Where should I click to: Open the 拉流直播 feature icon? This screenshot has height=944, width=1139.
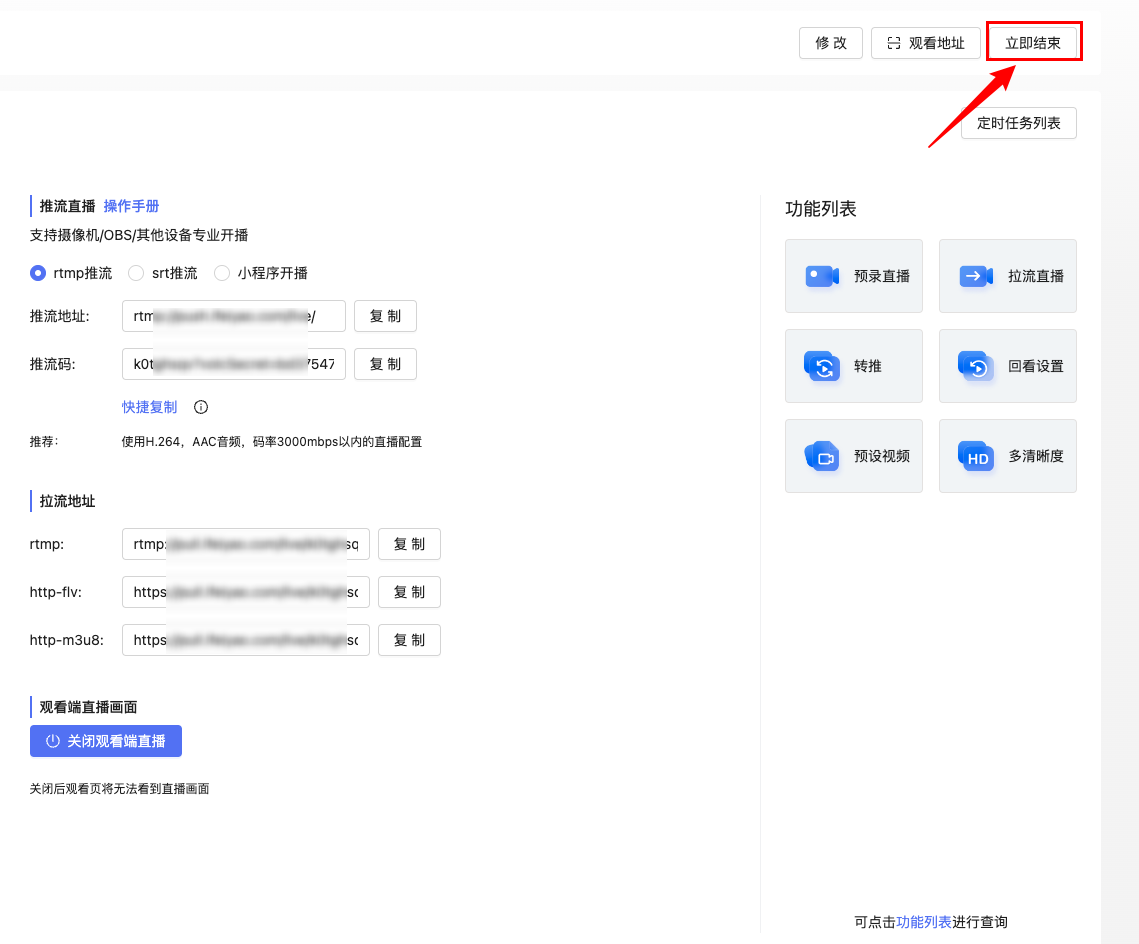(976, 276)
